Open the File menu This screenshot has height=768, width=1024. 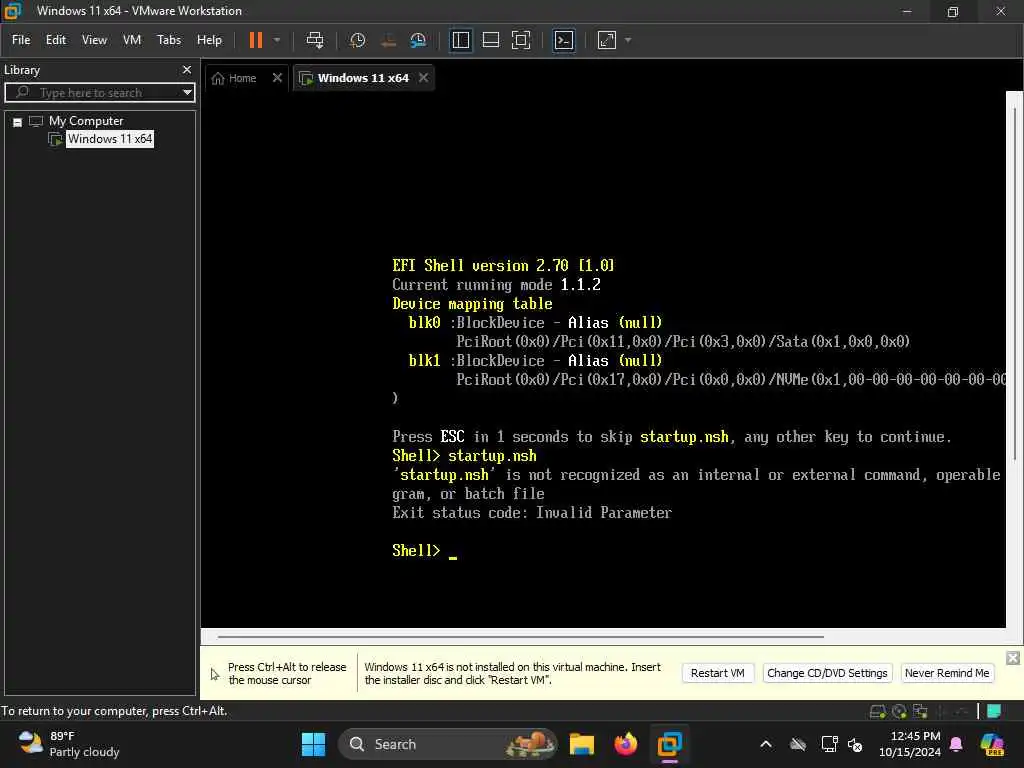21,40
